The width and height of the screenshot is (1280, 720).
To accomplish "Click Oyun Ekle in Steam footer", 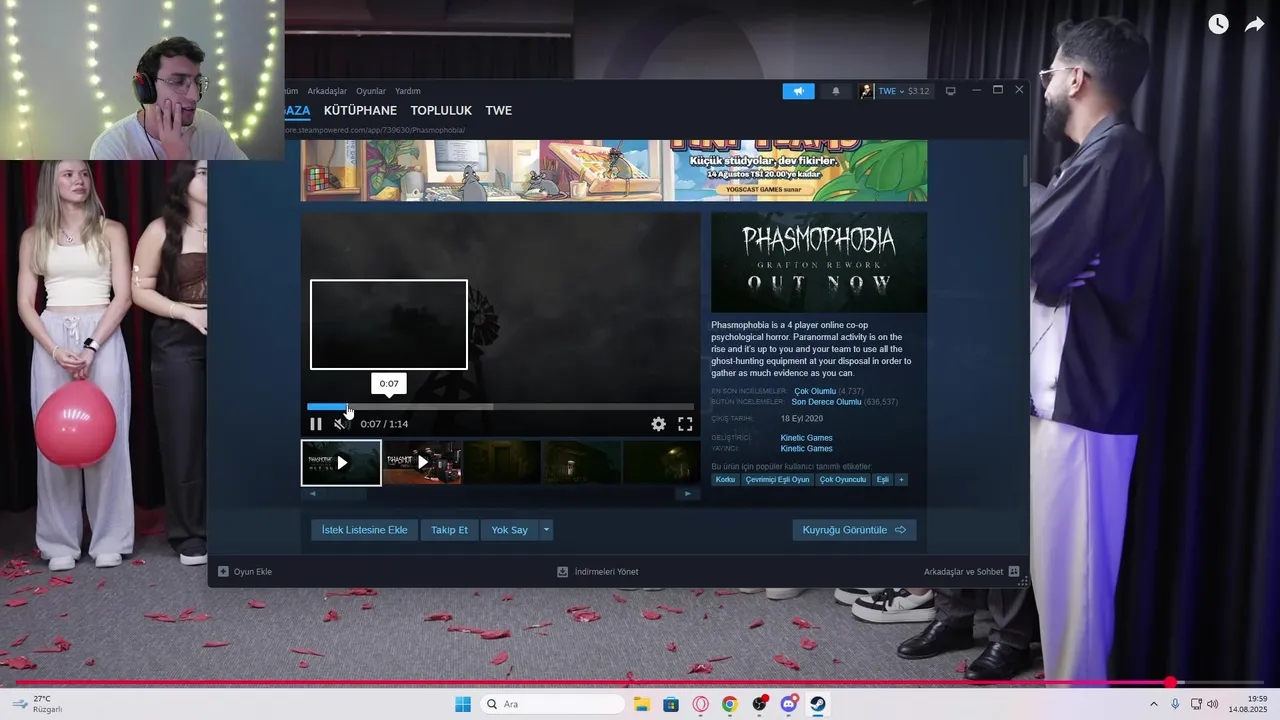I will pos(245,572).
